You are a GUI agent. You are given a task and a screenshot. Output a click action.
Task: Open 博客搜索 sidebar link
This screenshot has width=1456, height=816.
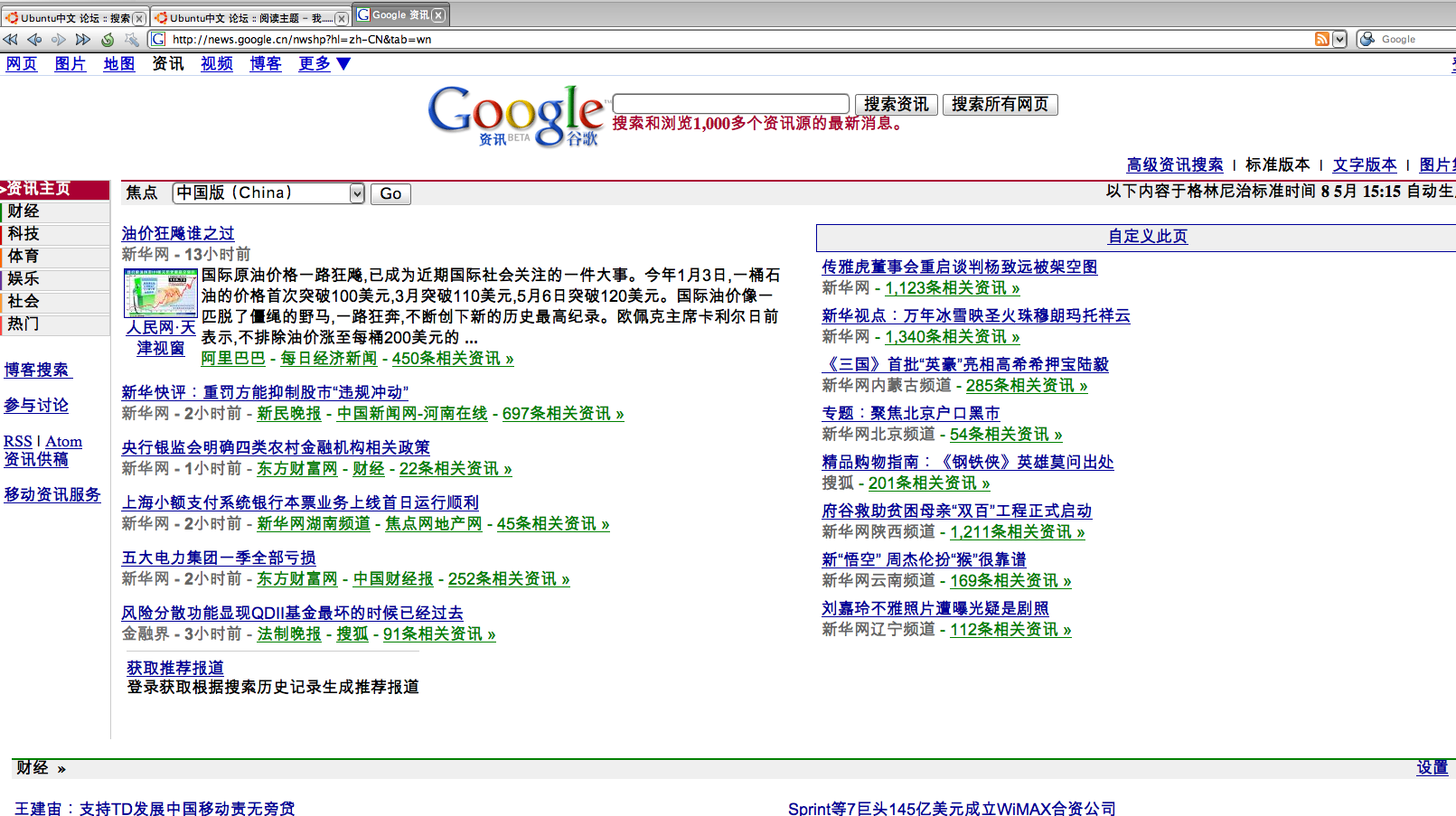coord(36,370)
